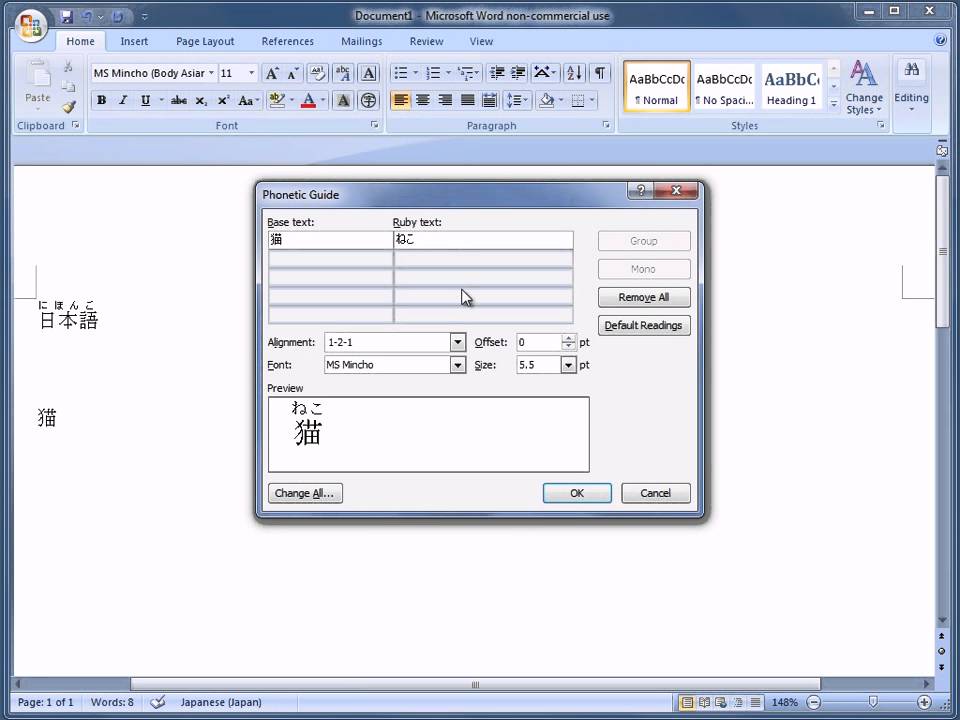Click Character Shading icon
Viewport: 960px width, 720px height.
(343, 100)
